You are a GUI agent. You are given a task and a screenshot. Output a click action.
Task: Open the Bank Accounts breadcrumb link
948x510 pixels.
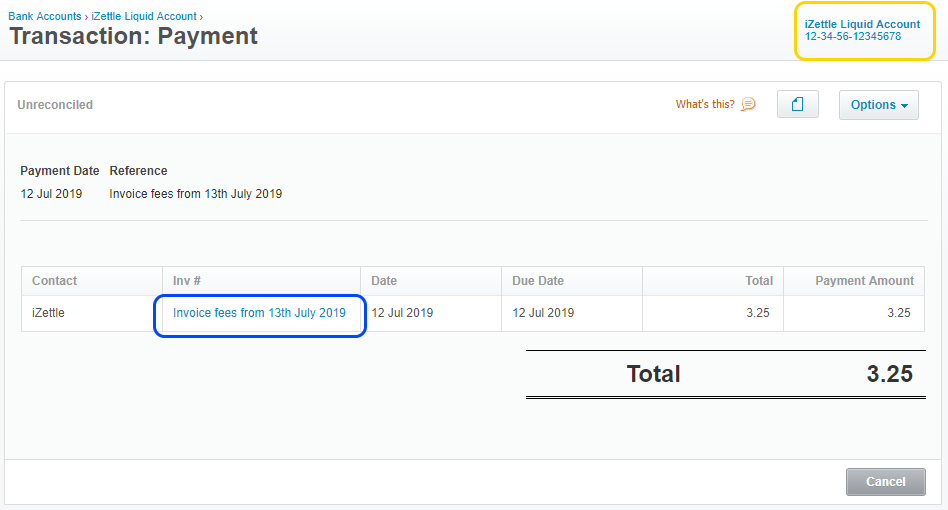[x=44, y=16]
